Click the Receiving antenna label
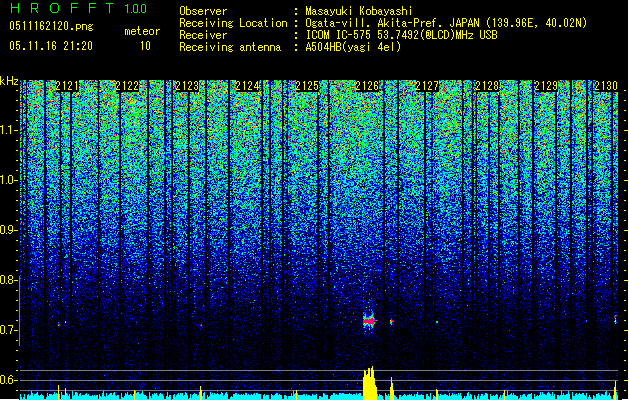This screenshot has height=400, width=629. (x=230, y=47)
